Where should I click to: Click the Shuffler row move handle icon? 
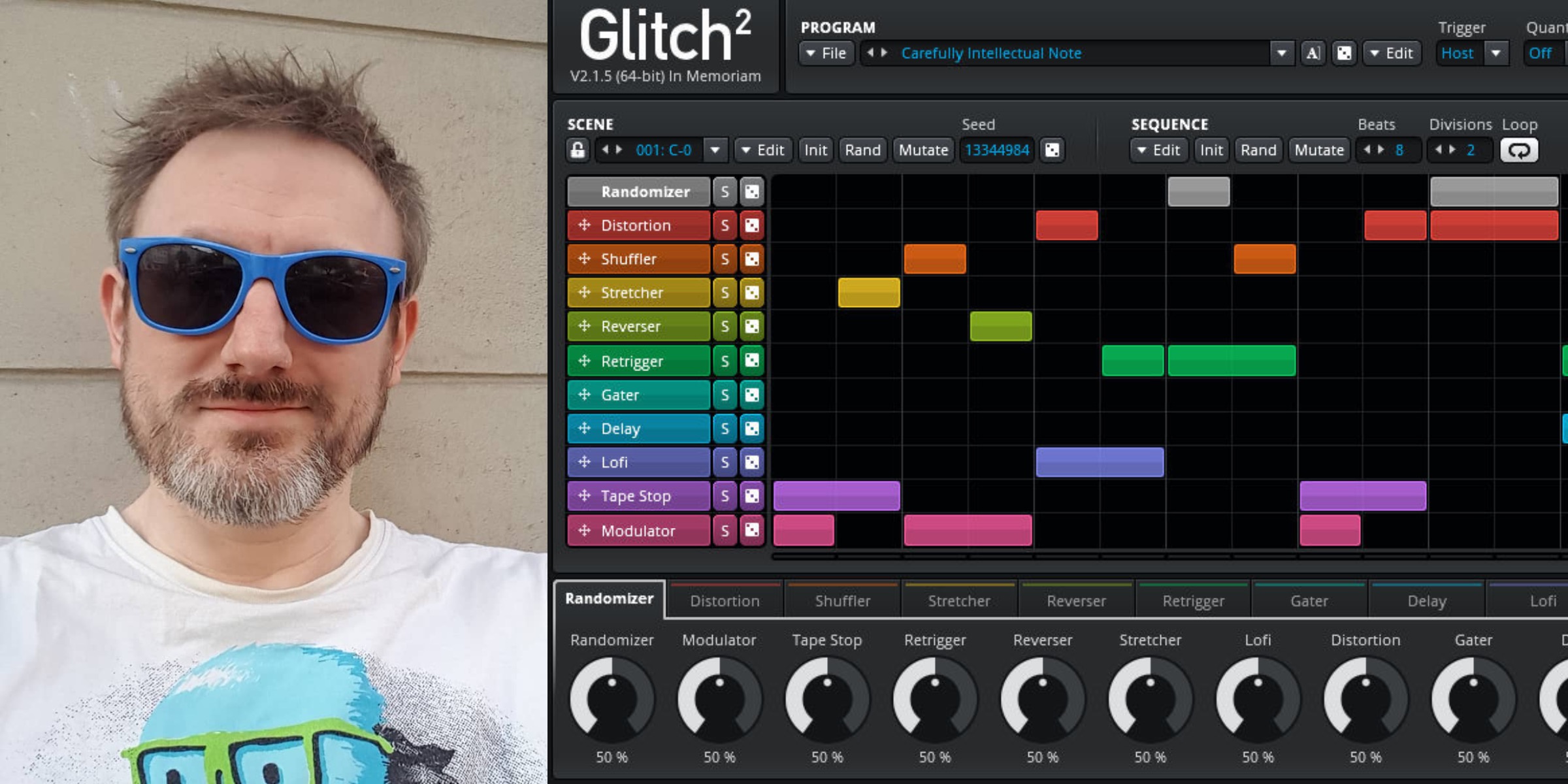pyautogui.click(x=584, y=259)
